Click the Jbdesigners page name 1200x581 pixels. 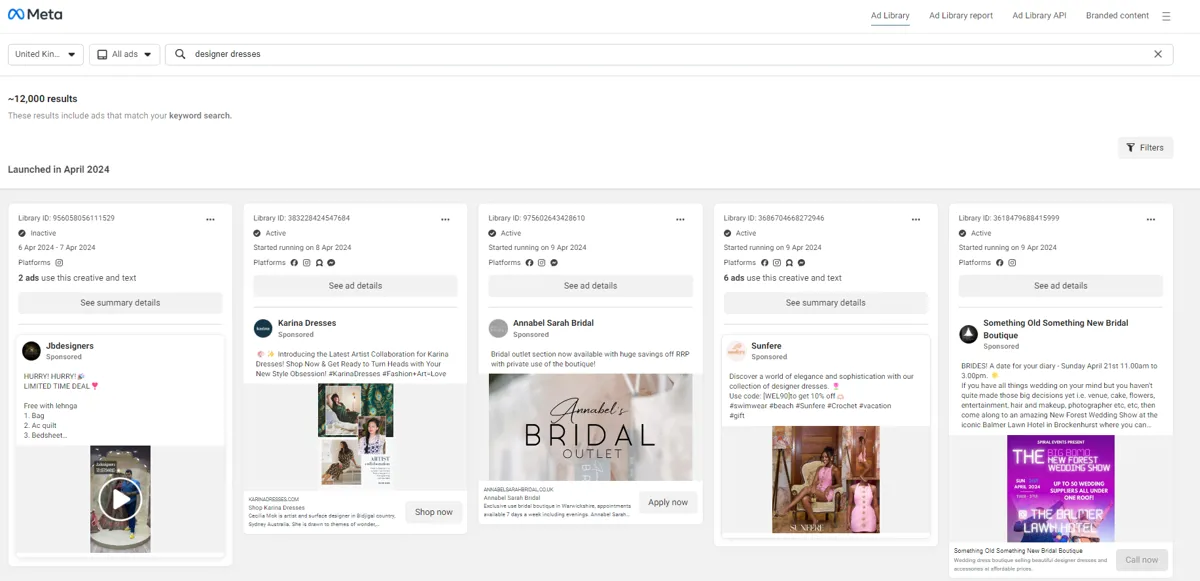click(x=70, y=346)
